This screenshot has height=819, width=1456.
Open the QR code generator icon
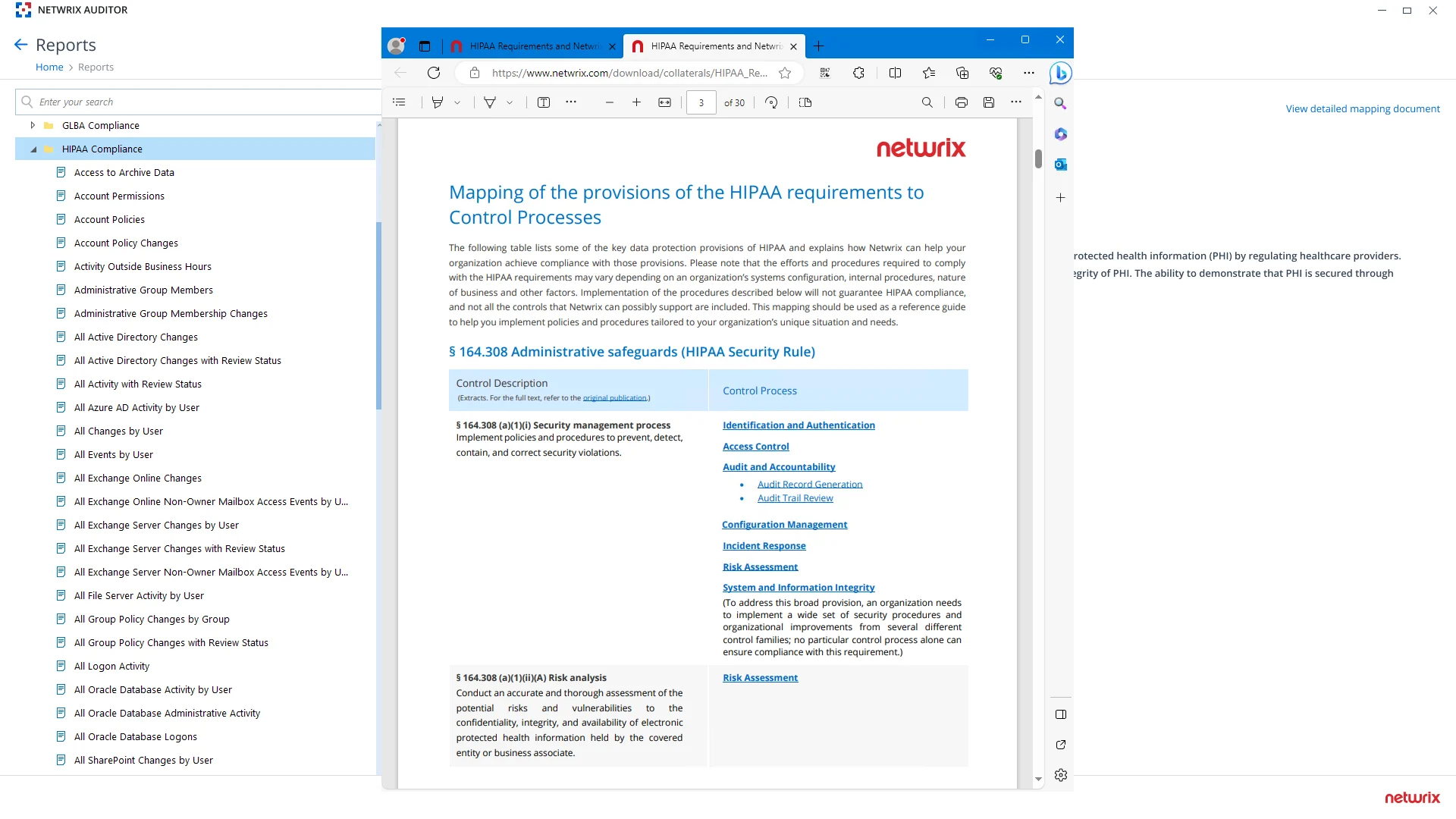[825, 73]
